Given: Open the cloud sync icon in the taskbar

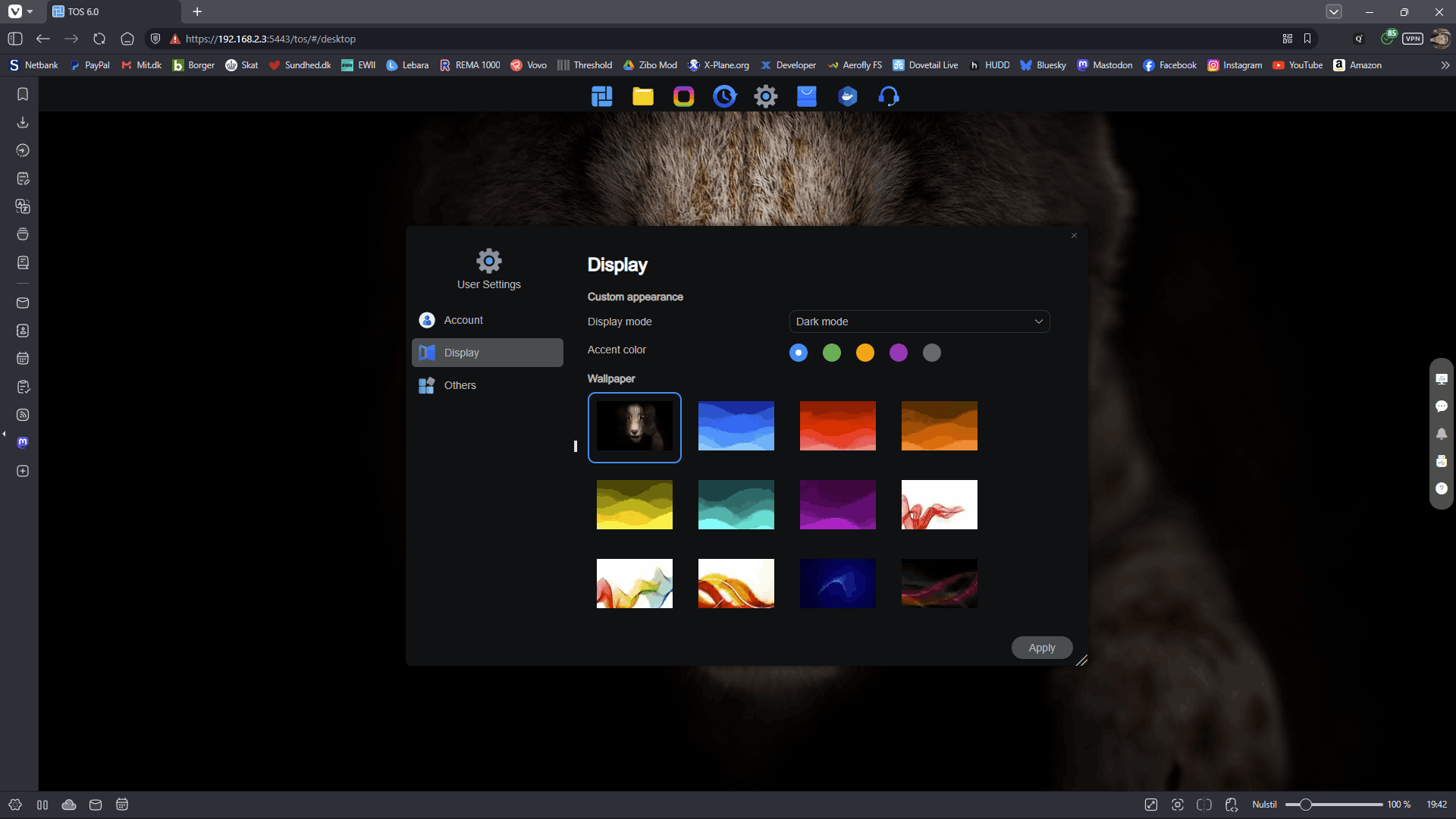Looking at the screenshot, I should (68, 805).
